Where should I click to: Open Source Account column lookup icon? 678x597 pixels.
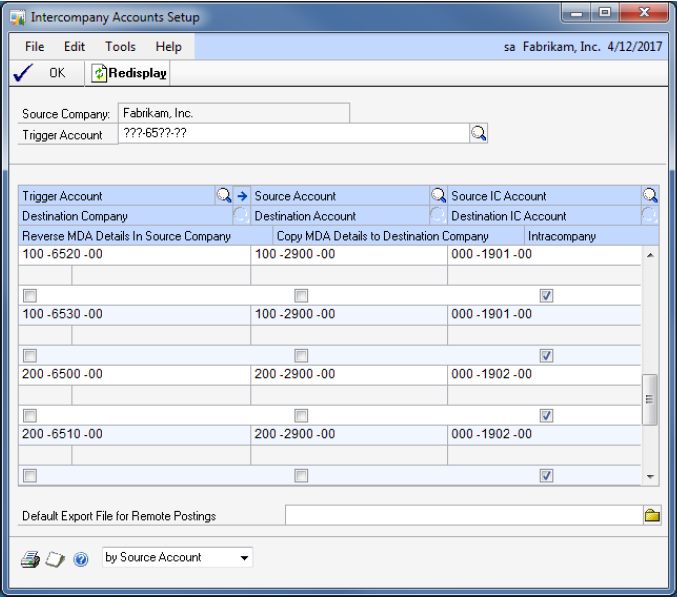click(x=438, y=196)
